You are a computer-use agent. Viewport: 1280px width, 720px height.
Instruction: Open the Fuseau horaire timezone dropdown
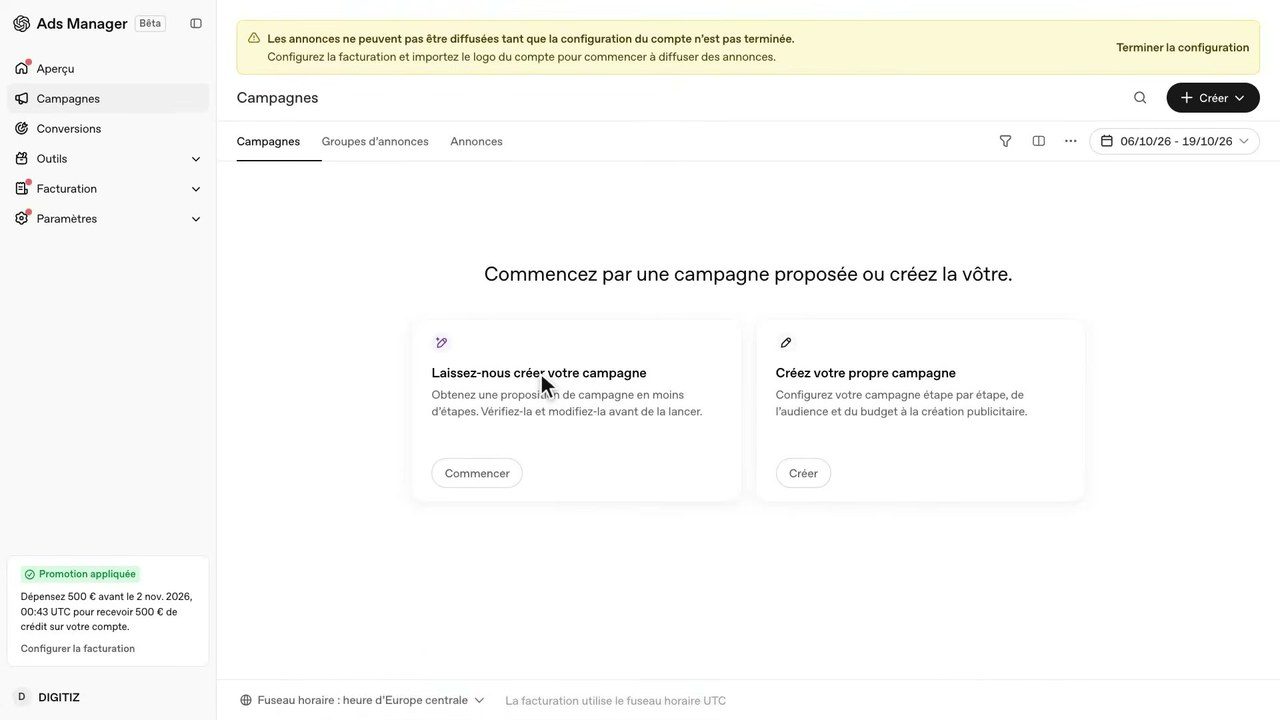coord(363,700)
